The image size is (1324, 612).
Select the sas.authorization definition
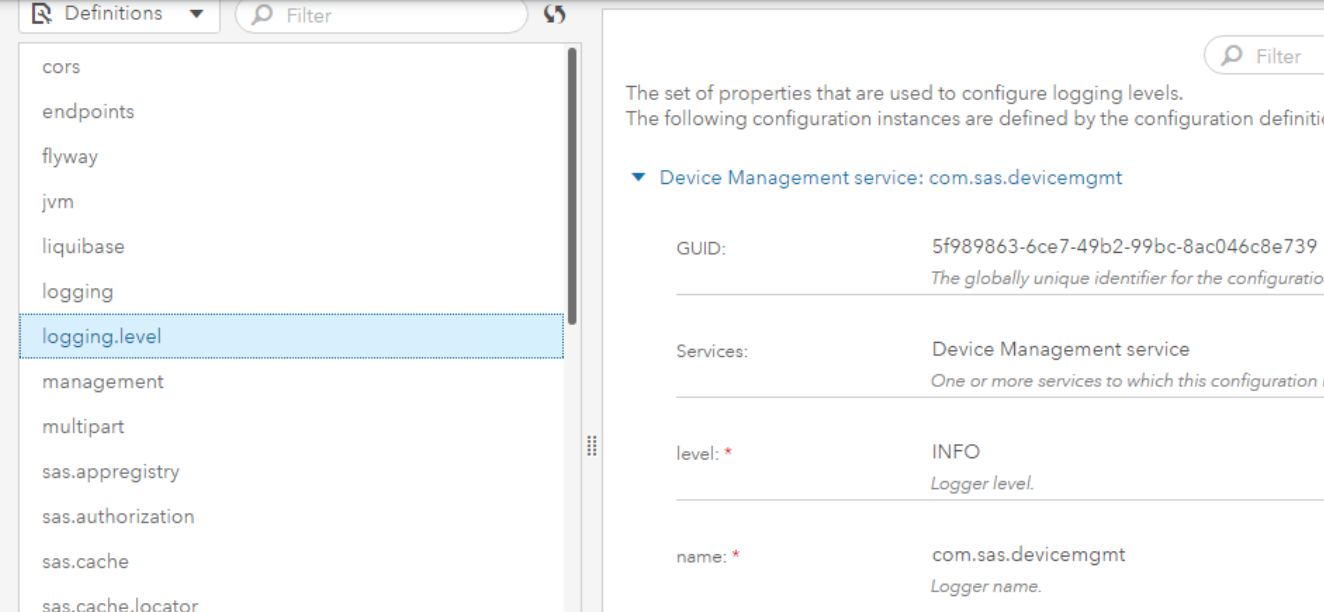point(291,517)
